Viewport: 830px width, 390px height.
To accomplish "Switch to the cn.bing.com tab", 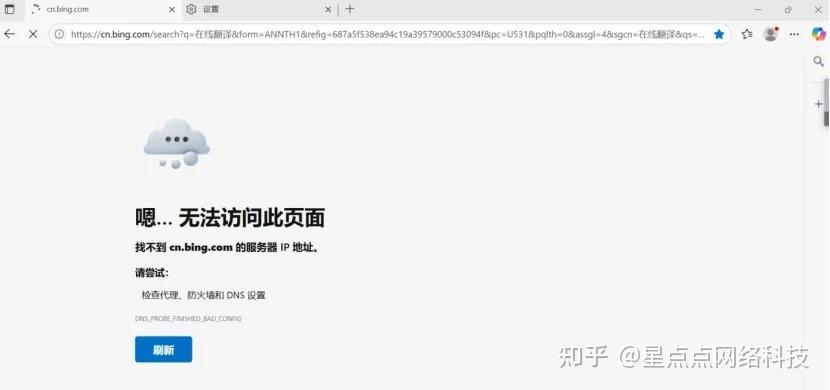I will click(103, 9).
